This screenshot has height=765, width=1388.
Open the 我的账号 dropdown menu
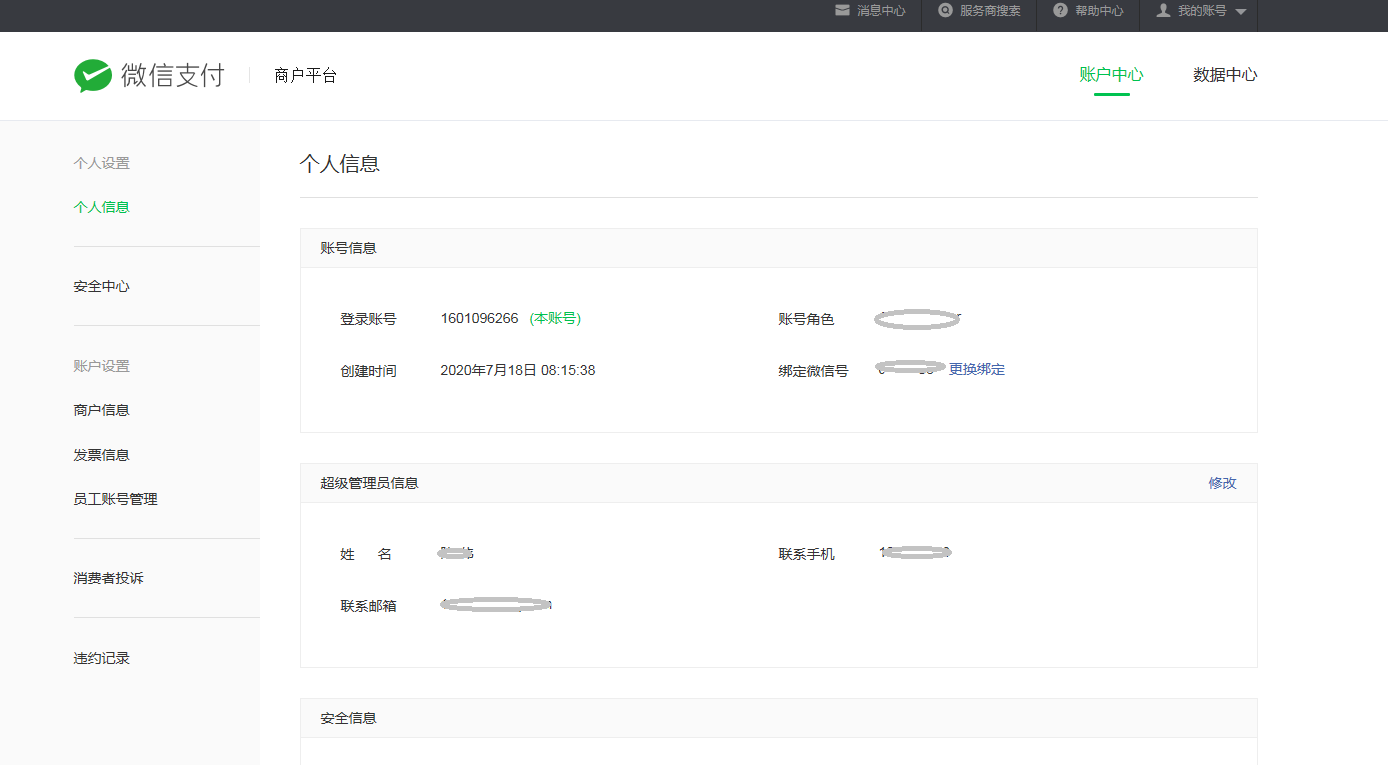click(x=1200, y=11)
